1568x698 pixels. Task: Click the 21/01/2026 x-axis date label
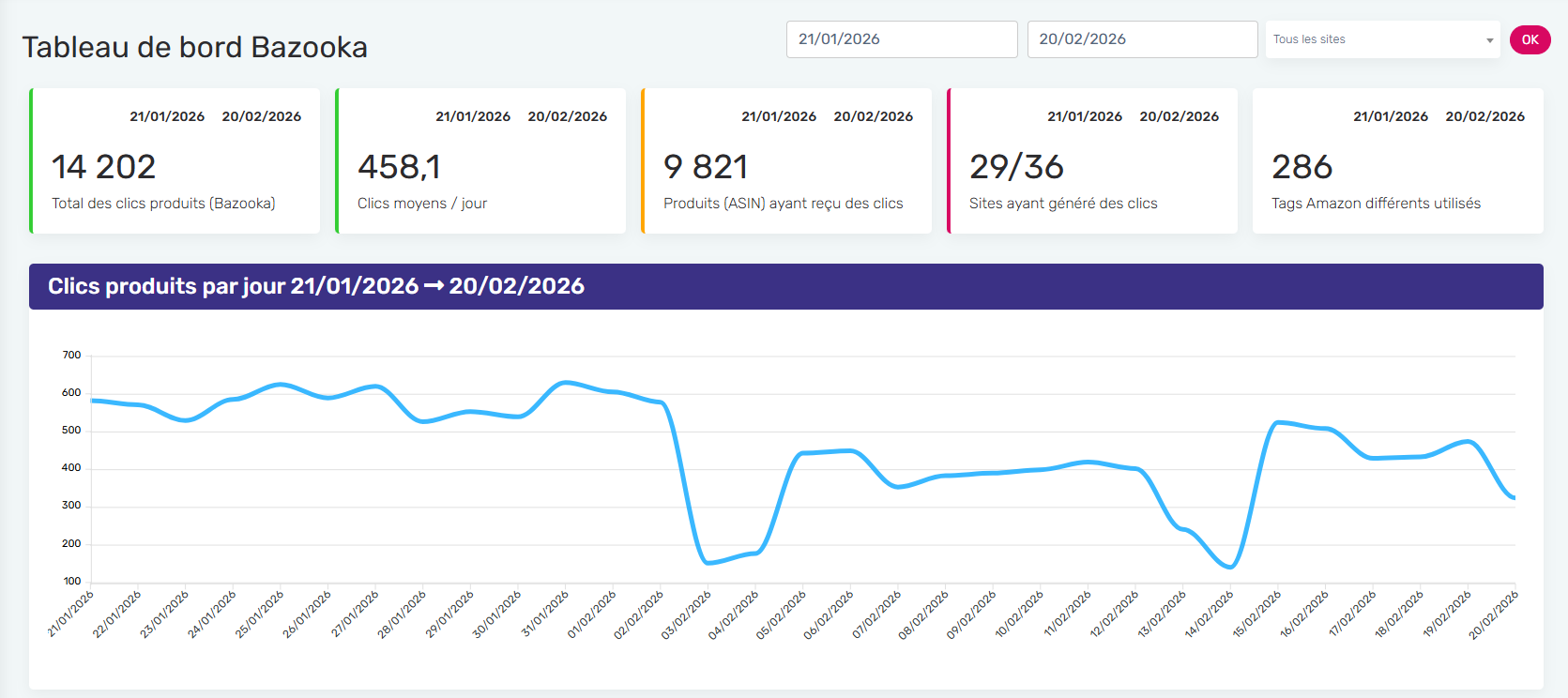pyautogui.click(x=71, y=615)
